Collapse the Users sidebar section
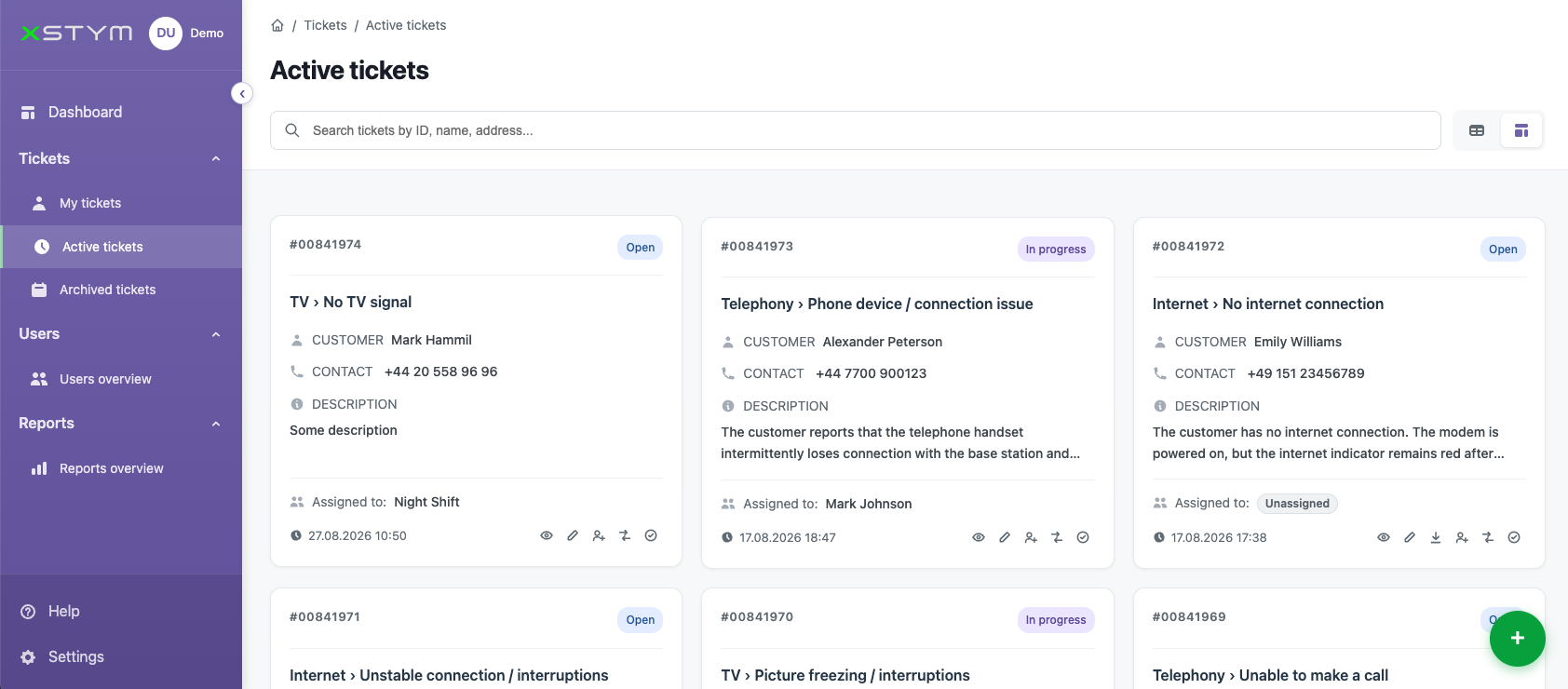Viewport: 1568px width, 689px height. click(216, 334)
